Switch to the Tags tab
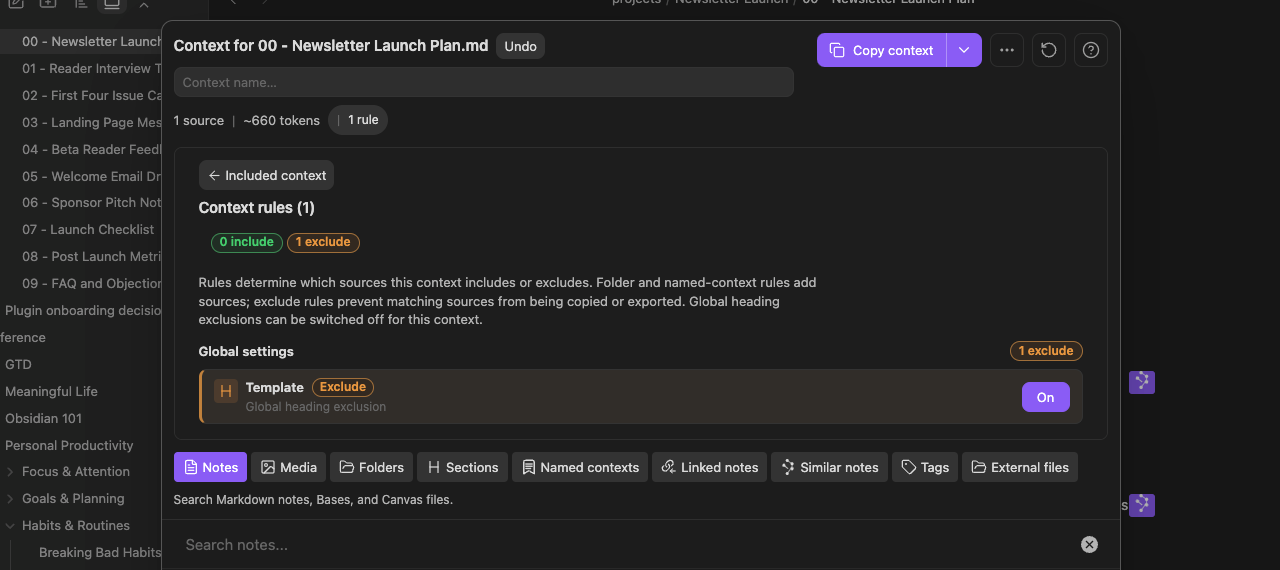This screenshot has height=570, width=1280. tap(925, 467)
